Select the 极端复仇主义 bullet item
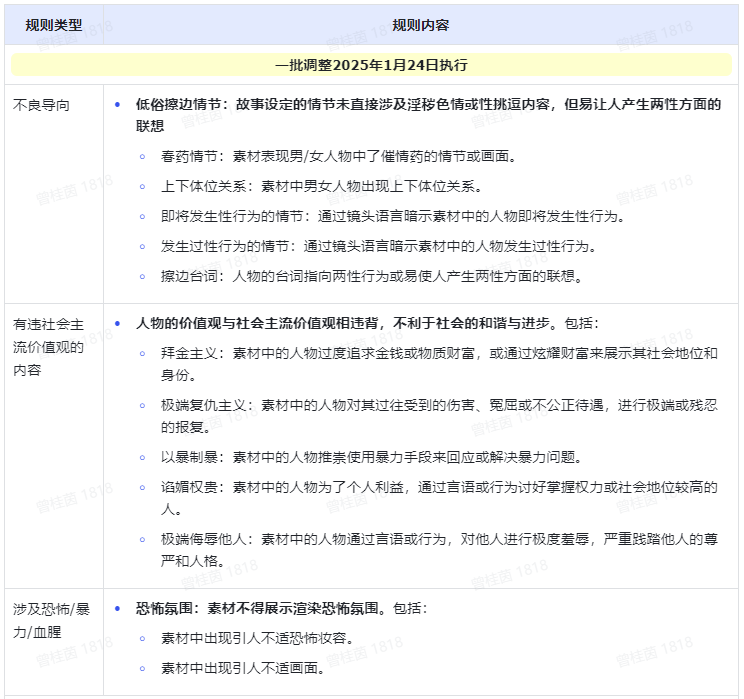This screenshot has width=744, height=699. [439, 416]
